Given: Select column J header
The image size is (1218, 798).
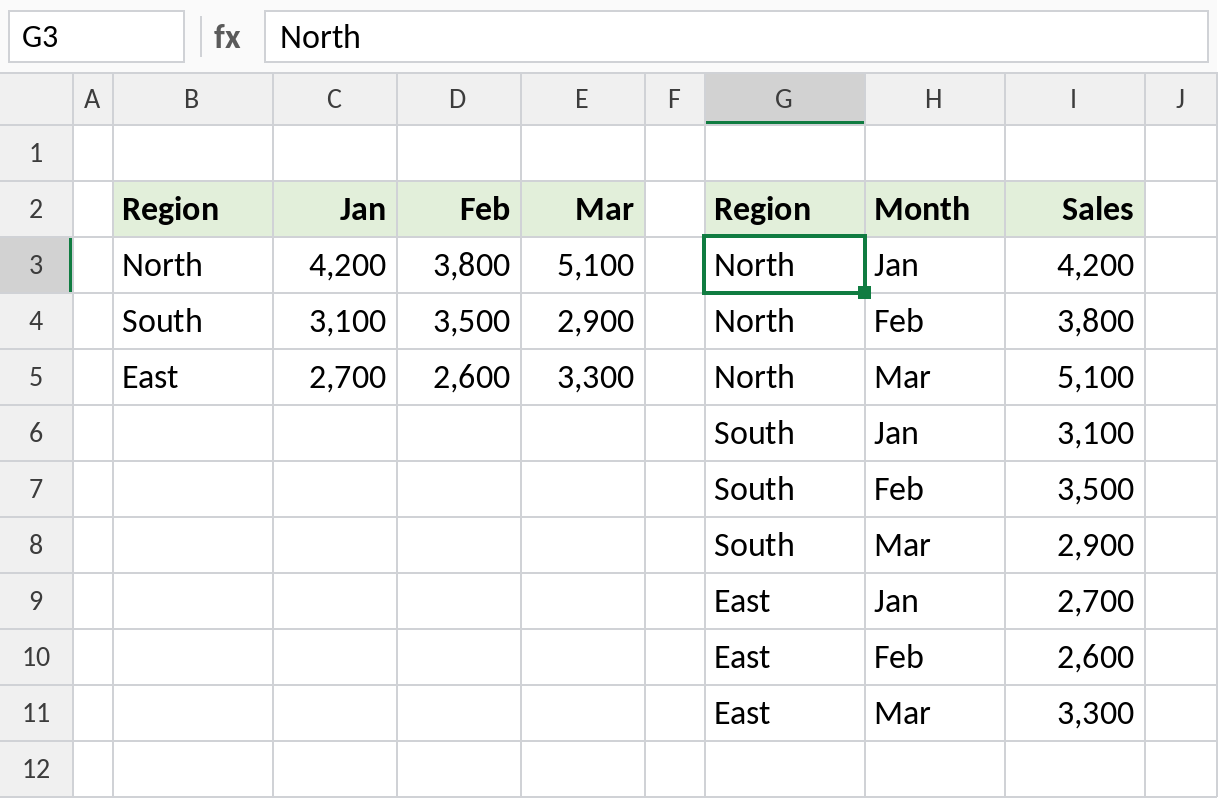Looking at the screenshot, I should pos(1181,98).
